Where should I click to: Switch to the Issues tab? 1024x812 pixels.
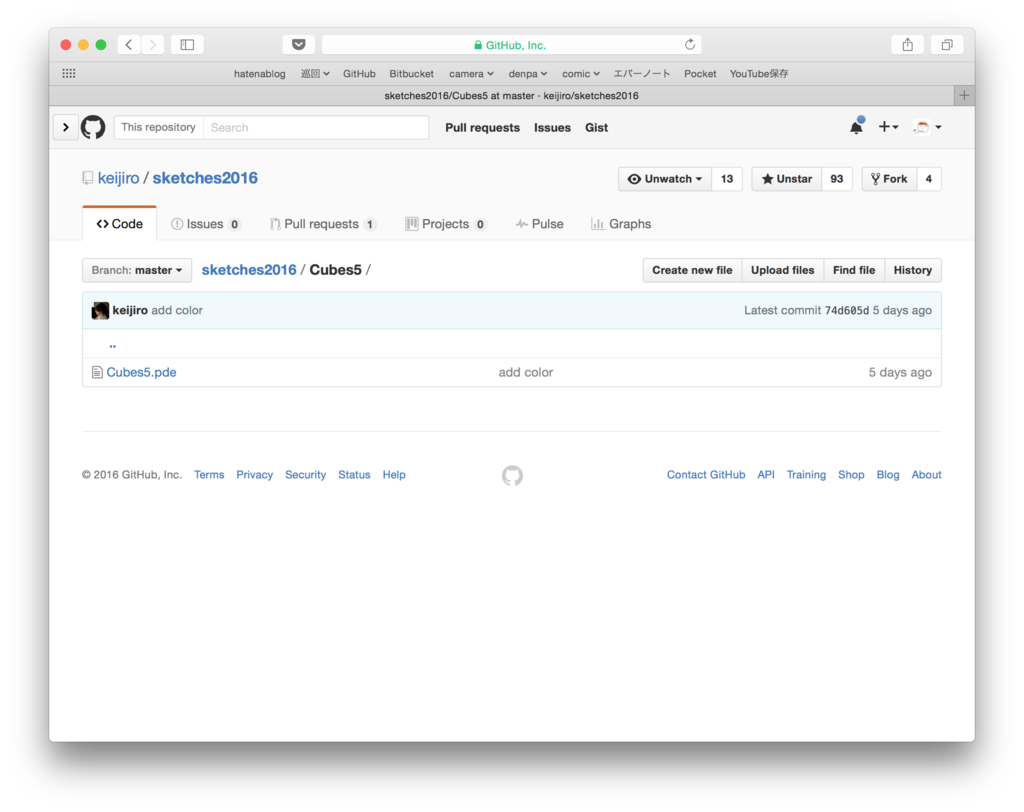(x=205, y=223)
